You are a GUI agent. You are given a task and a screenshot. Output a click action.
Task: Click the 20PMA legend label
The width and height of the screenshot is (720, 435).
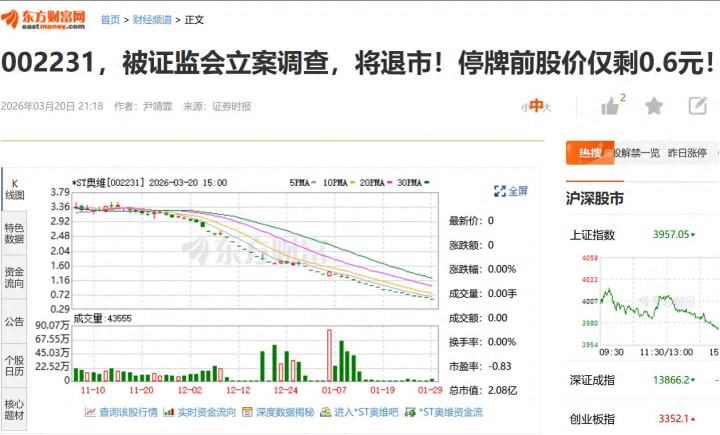372,183
